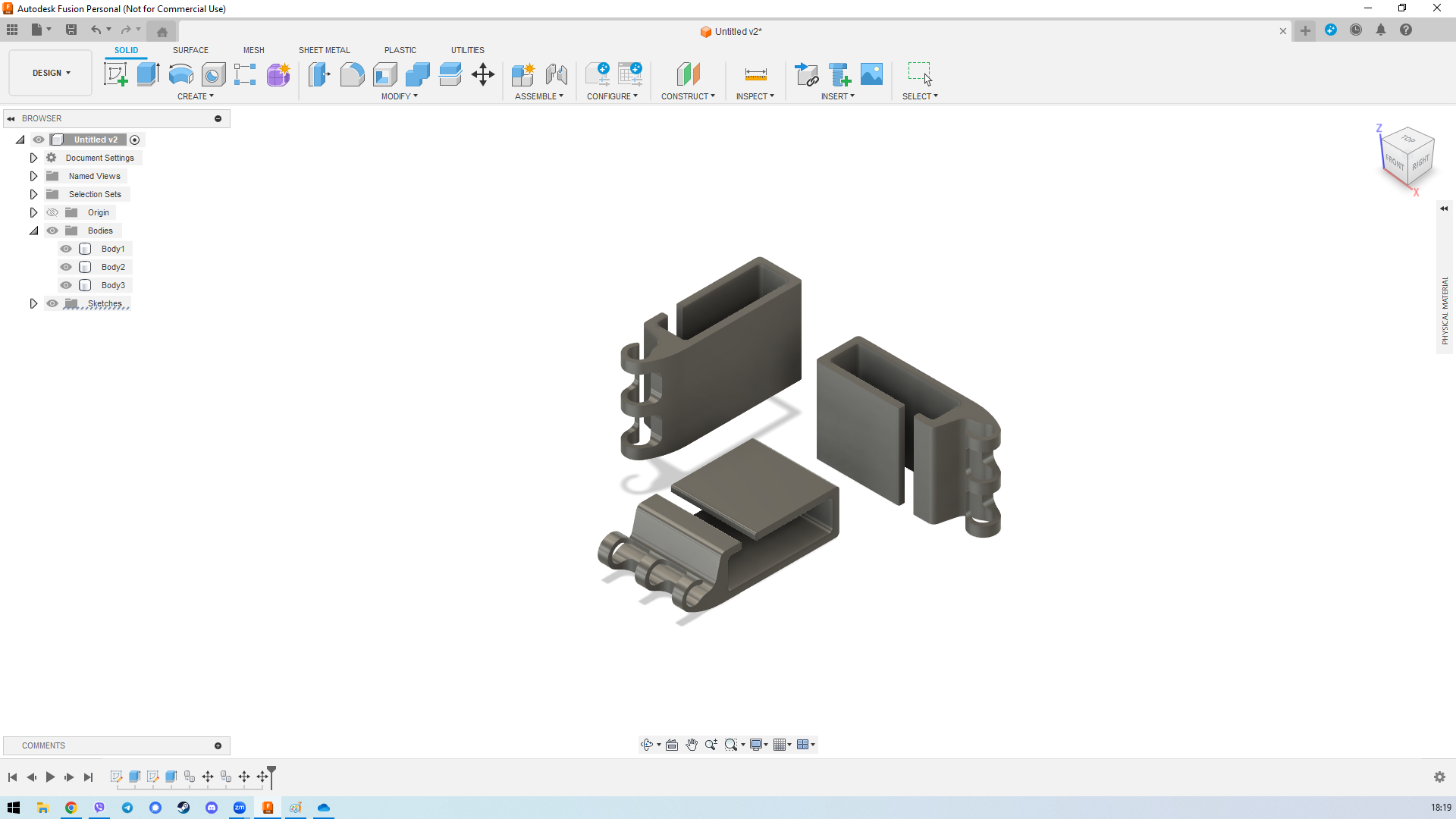Click the DESIGN workspace button
Screen dimensions: 1456x819
(x=49, y=73)
